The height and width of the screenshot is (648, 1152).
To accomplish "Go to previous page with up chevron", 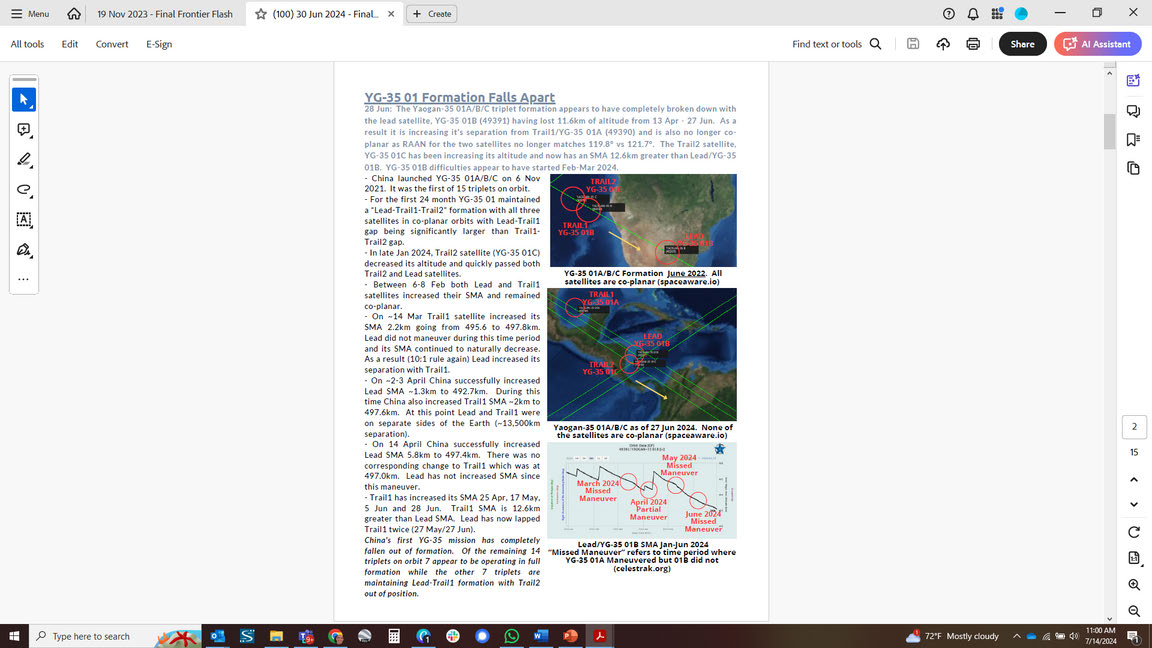I will [x=1134, y=479].
